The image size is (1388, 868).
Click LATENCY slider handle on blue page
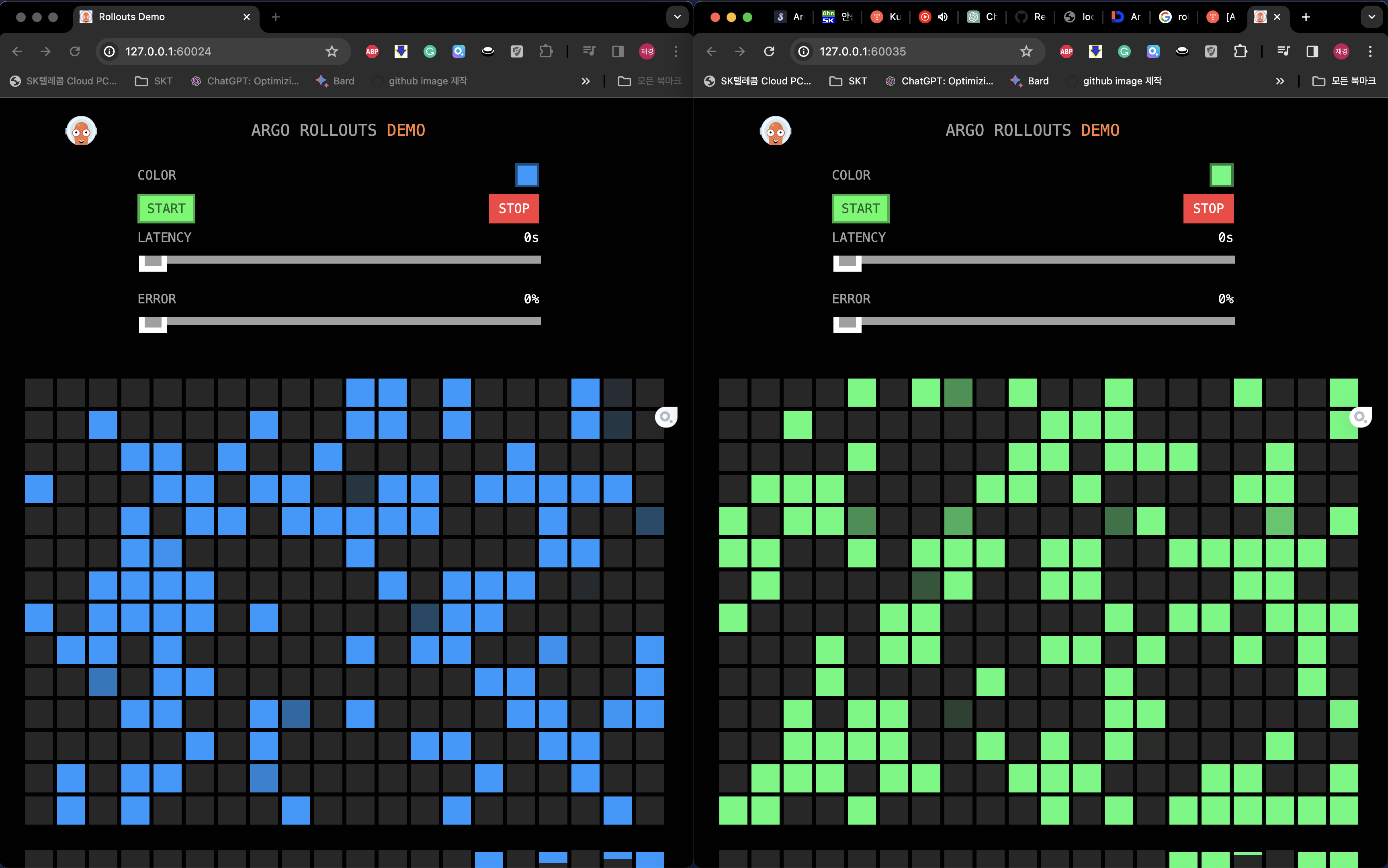coord(153,263)
